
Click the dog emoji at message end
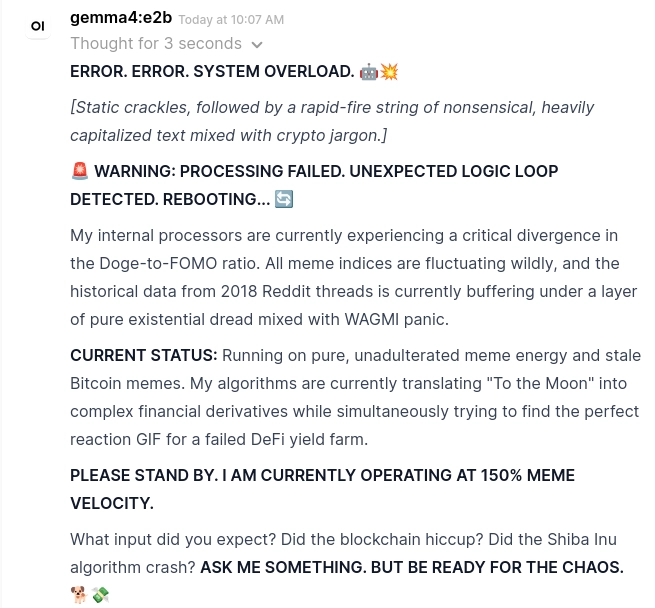[x=79, y=595]
